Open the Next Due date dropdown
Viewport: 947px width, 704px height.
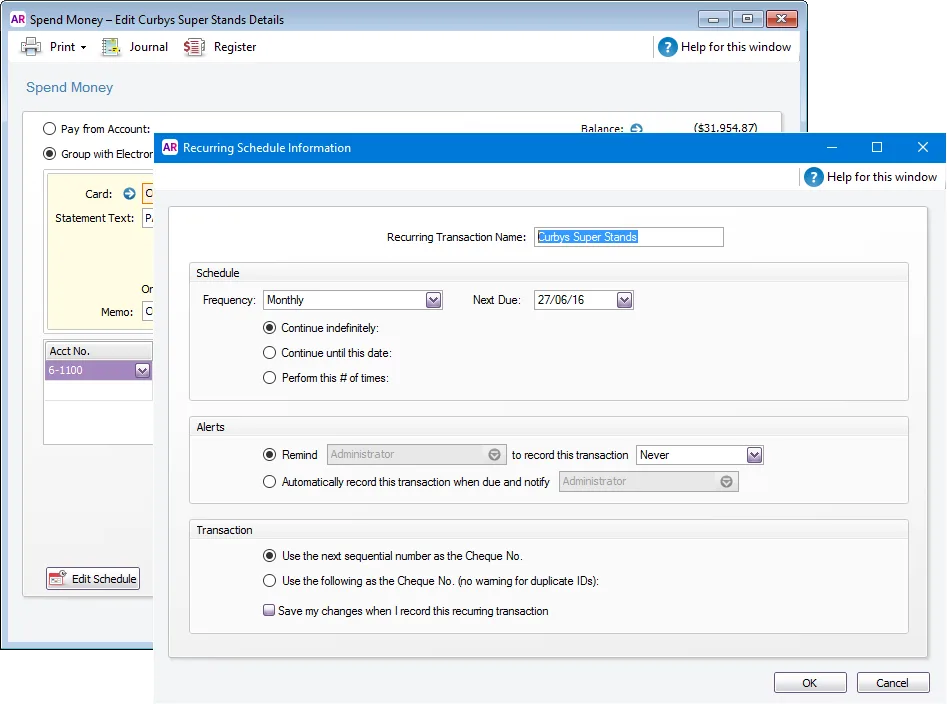[624, 300]
